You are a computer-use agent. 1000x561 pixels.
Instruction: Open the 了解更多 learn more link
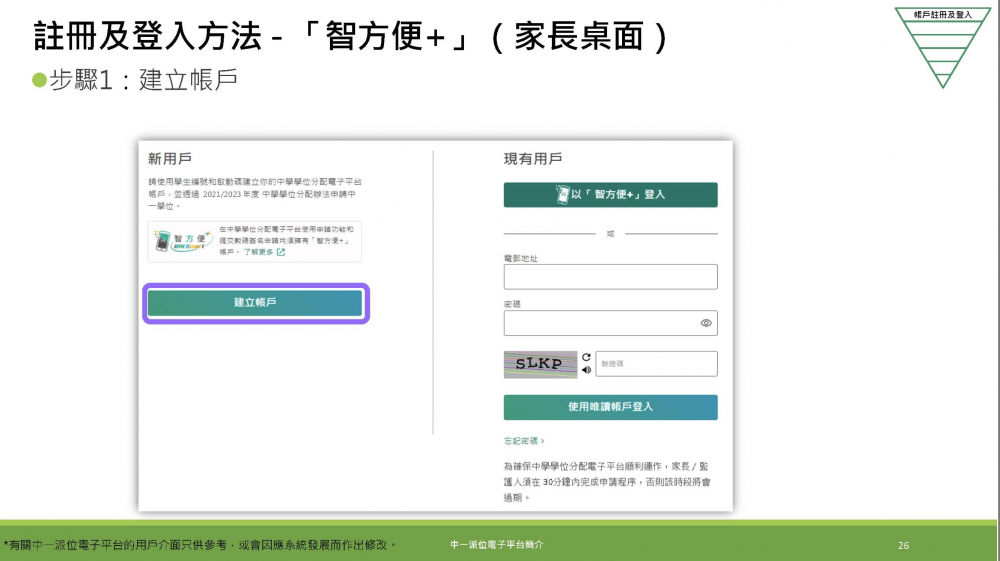coord(264,252)
